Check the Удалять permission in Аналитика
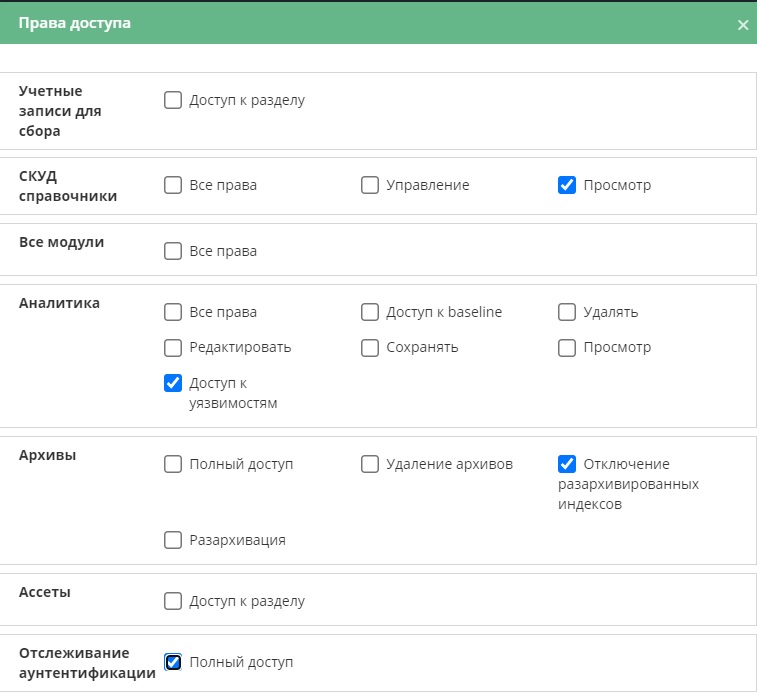757x695 pixels. click(x=567, y=312)
